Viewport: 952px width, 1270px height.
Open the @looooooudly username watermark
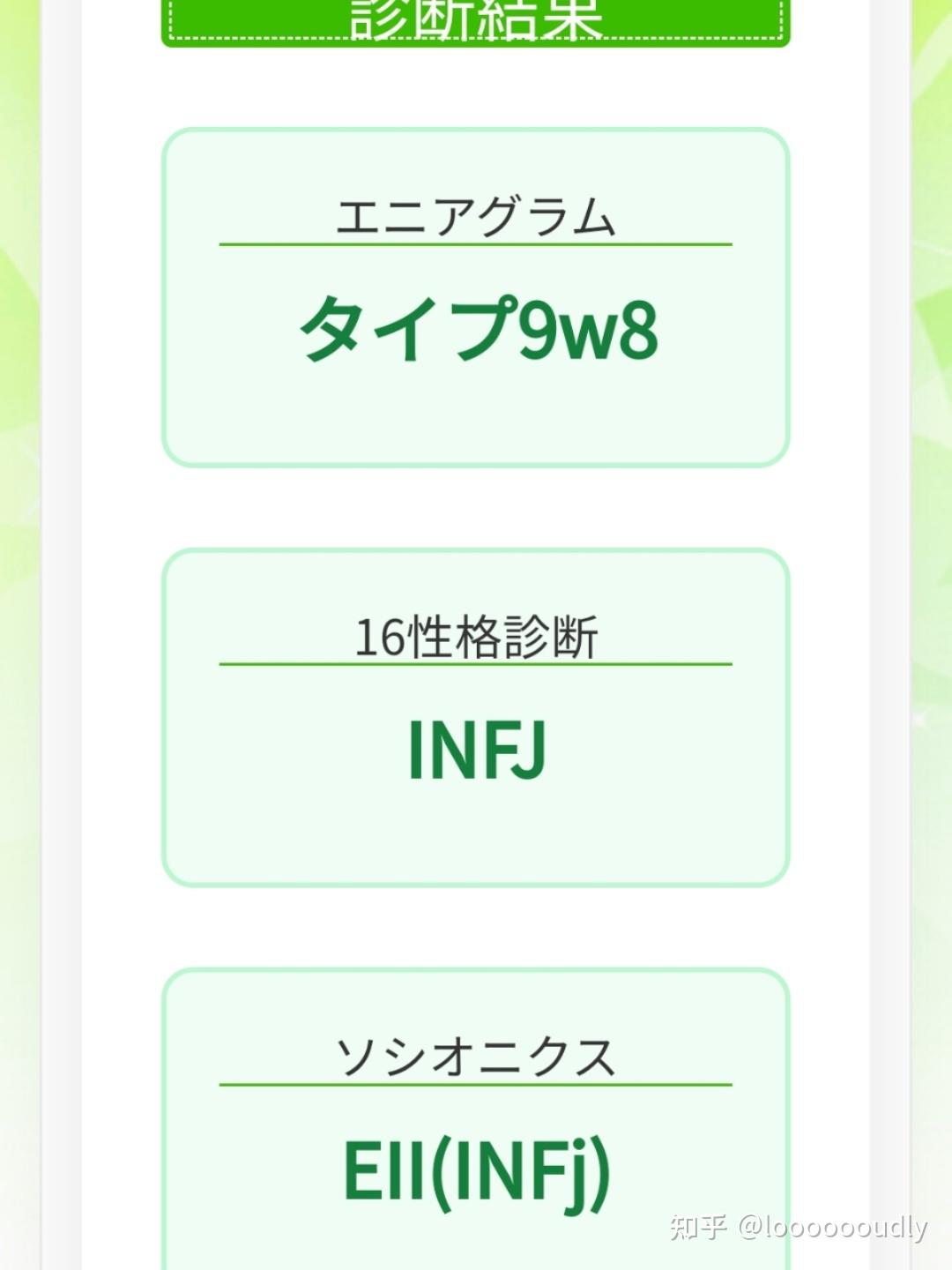(x=833, y=1227)
